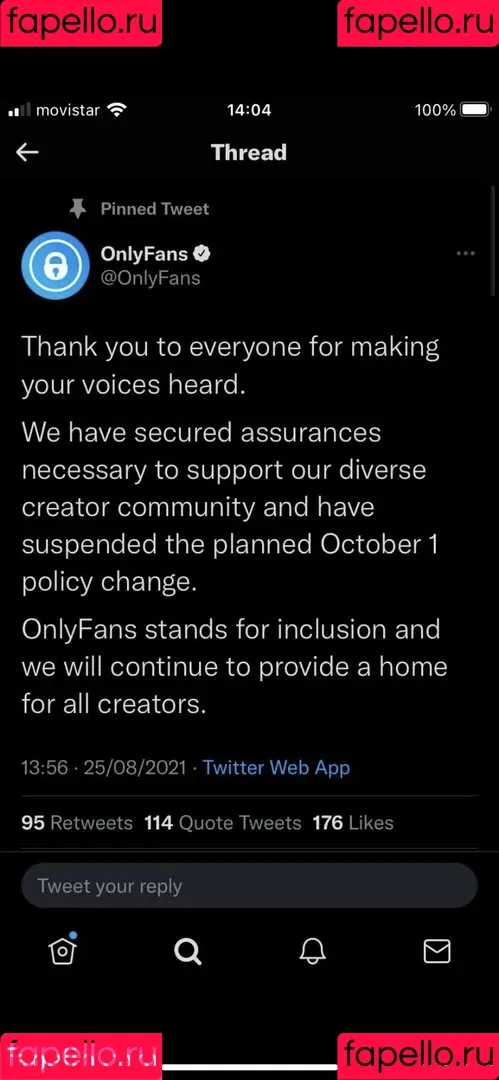
Task: Open the Search magnifier tab
Action: point(187,951)
